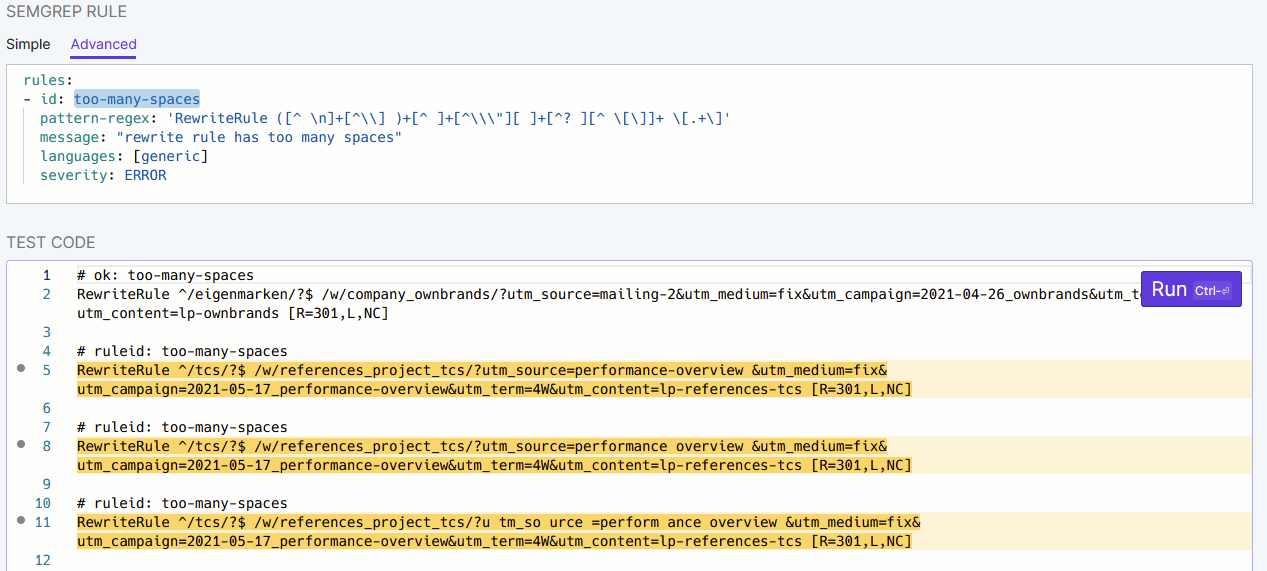
Task: Click the highlighted RewriteRule on line 11
Action: [499, 522]
